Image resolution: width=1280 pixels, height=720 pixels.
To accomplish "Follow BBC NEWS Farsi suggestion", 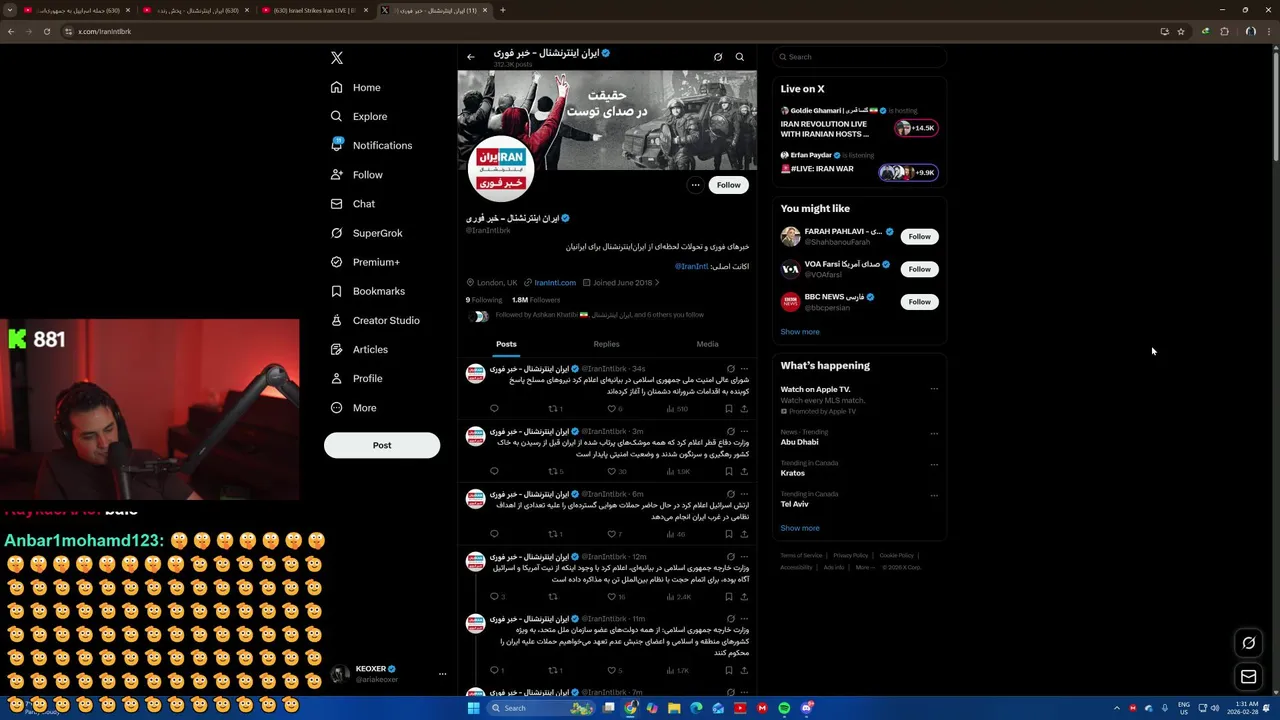I will (x=920, y=301).
